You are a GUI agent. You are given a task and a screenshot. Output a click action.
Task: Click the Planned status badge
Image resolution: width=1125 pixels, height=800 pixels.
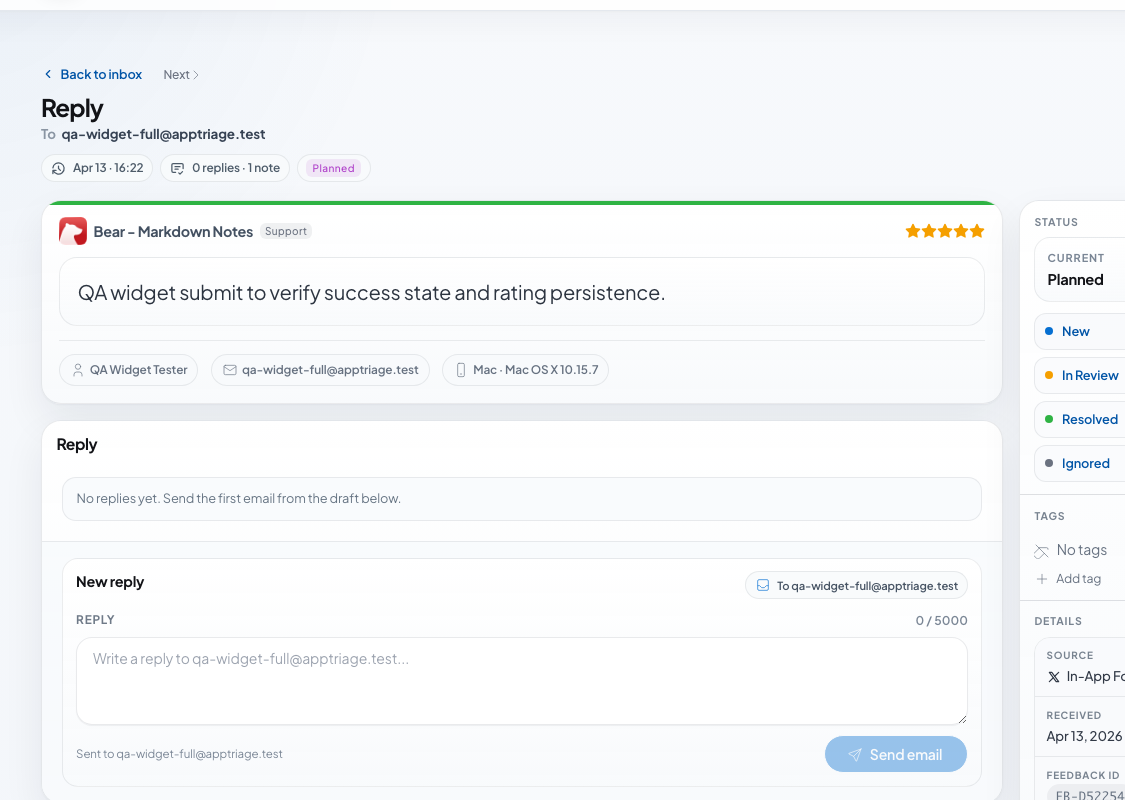pos(333,168)
